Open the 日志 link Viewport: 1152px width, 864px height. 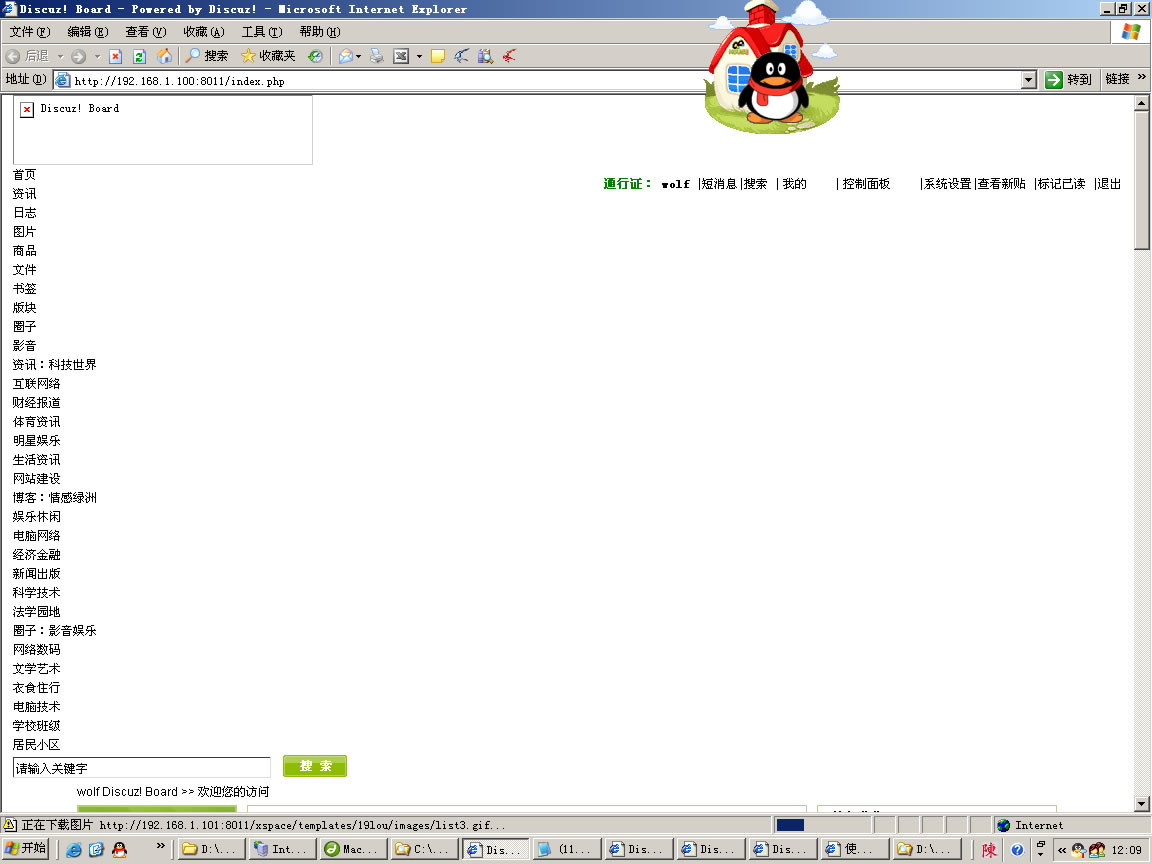[x=24, y=212]
